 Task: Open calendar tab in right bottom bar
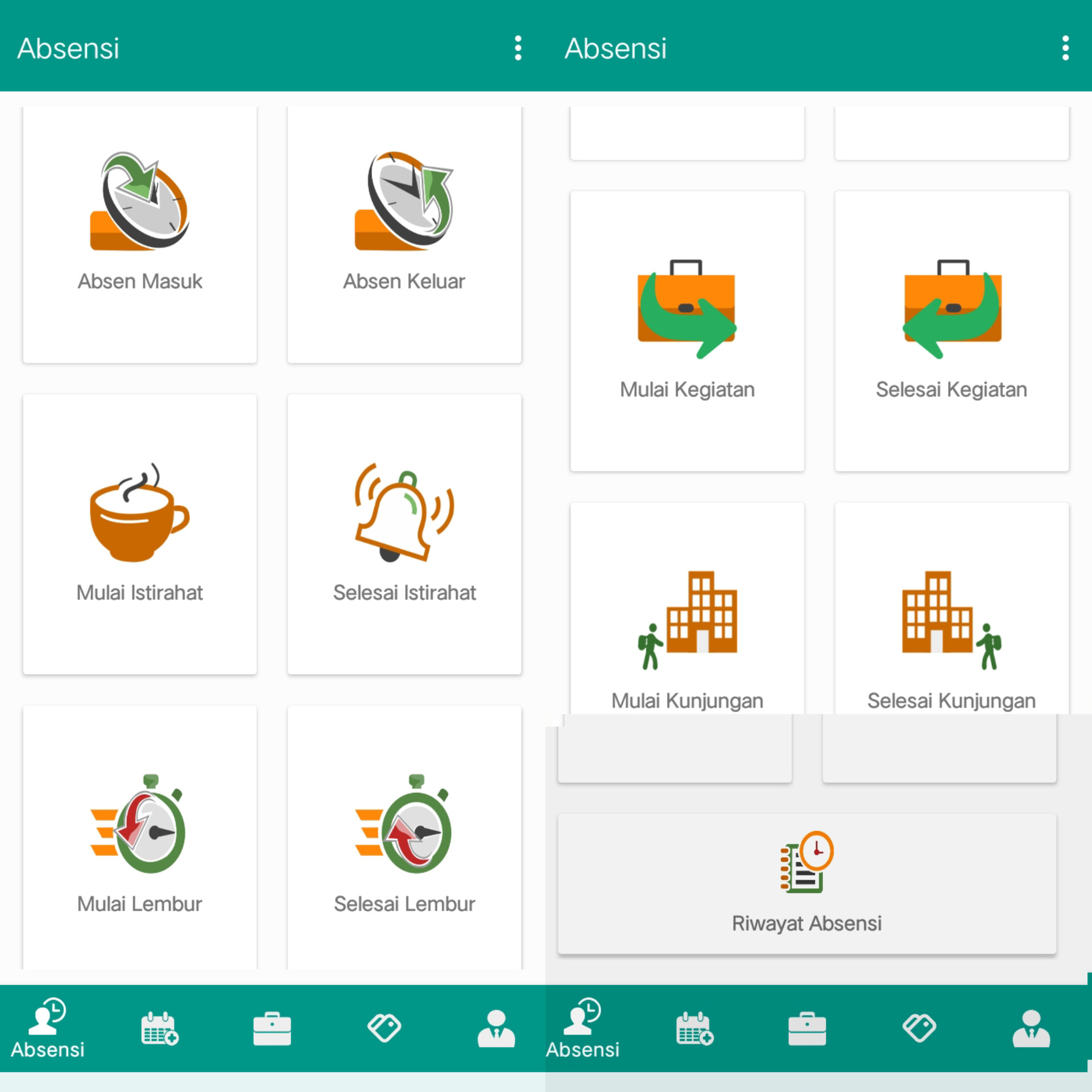pos(694,1028)
